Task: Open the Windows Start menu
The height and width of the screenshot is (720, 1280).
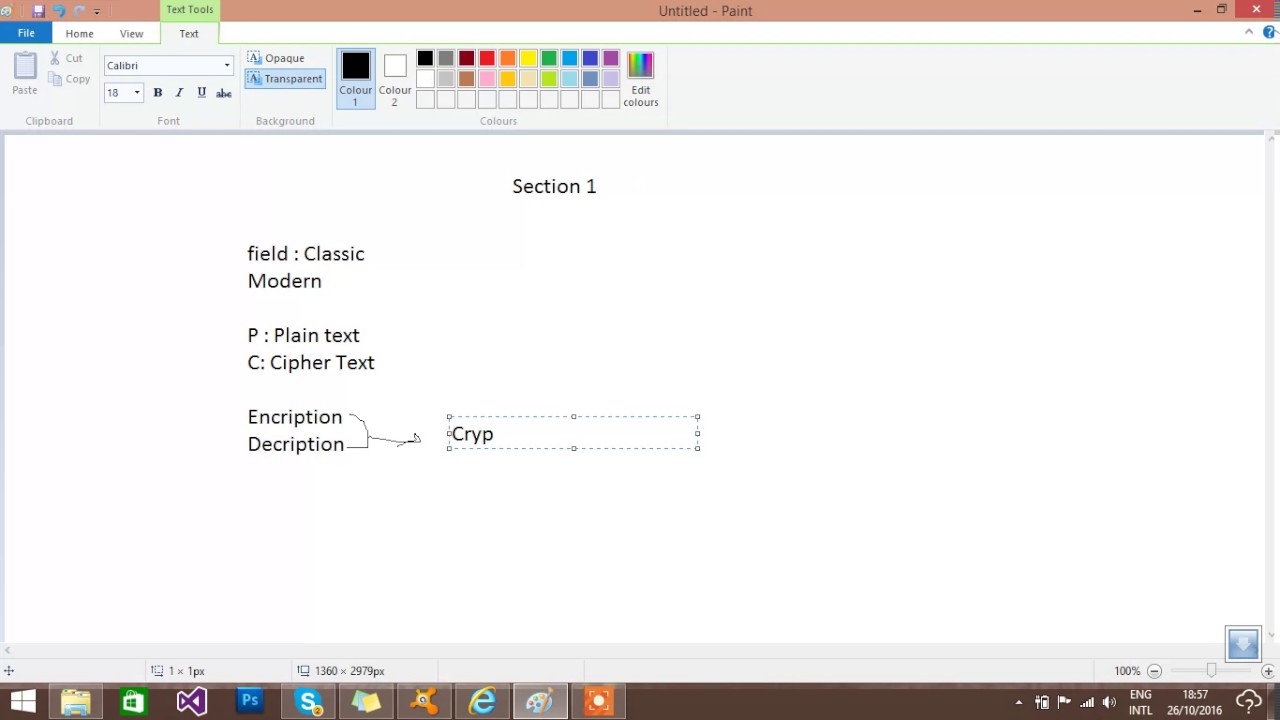Action: 23,702
